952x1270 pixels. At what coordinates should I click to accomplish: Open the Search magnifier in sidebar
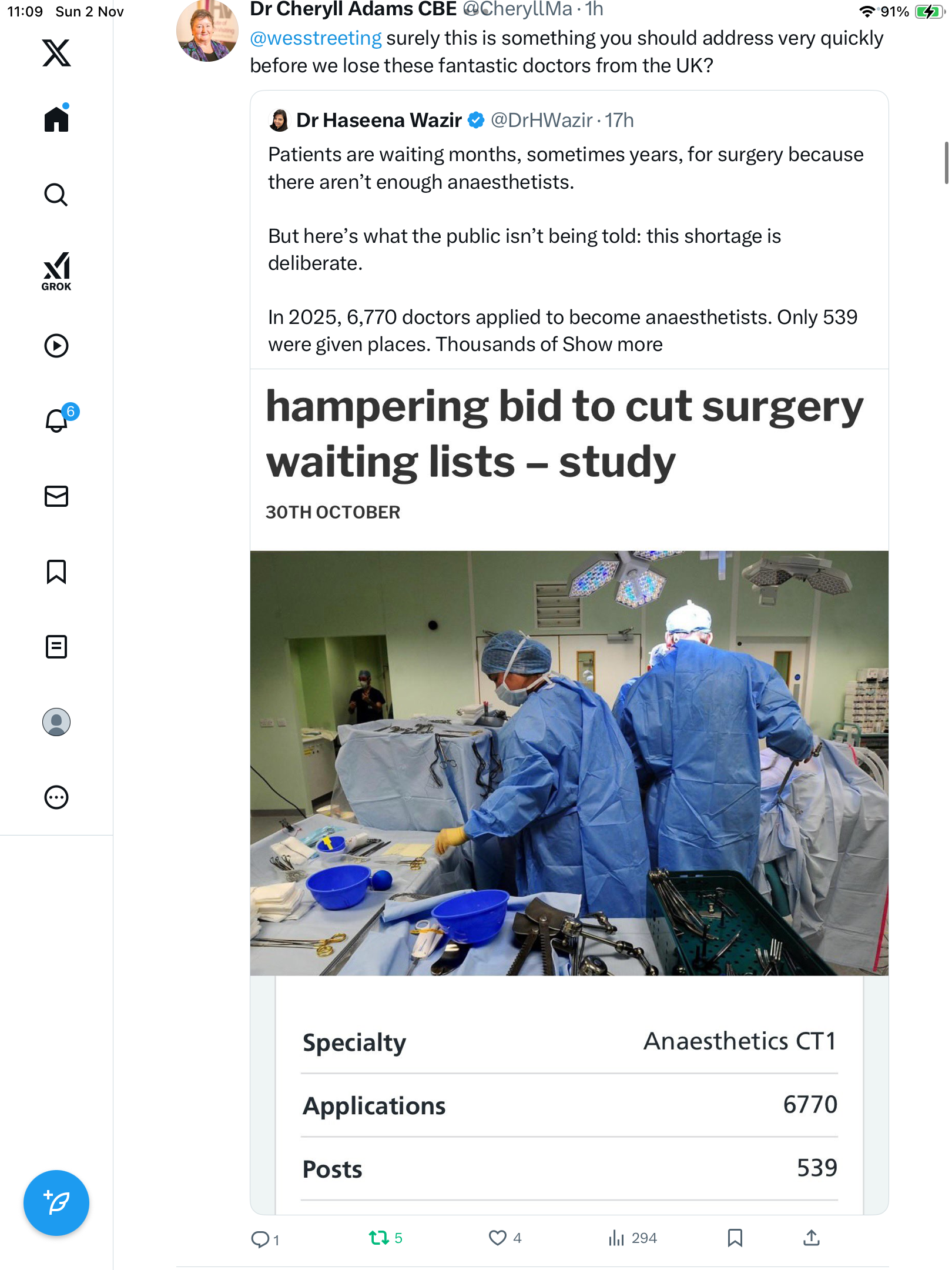[x=56, y=195]
